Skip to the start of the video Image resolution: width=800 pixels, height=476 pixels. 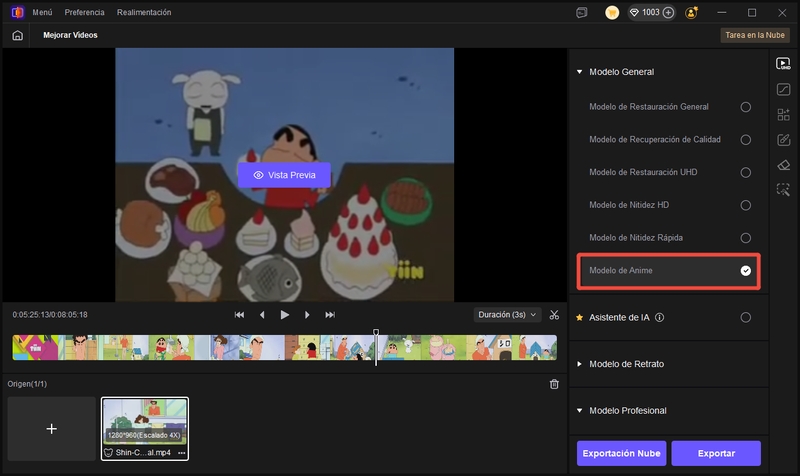pos(239,315)
